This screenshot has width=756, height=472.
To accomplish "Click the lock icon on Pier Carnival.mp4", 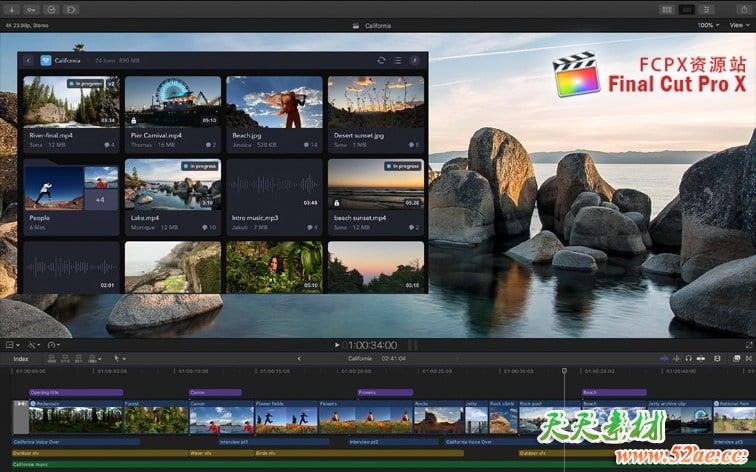I will pos(134,121).
